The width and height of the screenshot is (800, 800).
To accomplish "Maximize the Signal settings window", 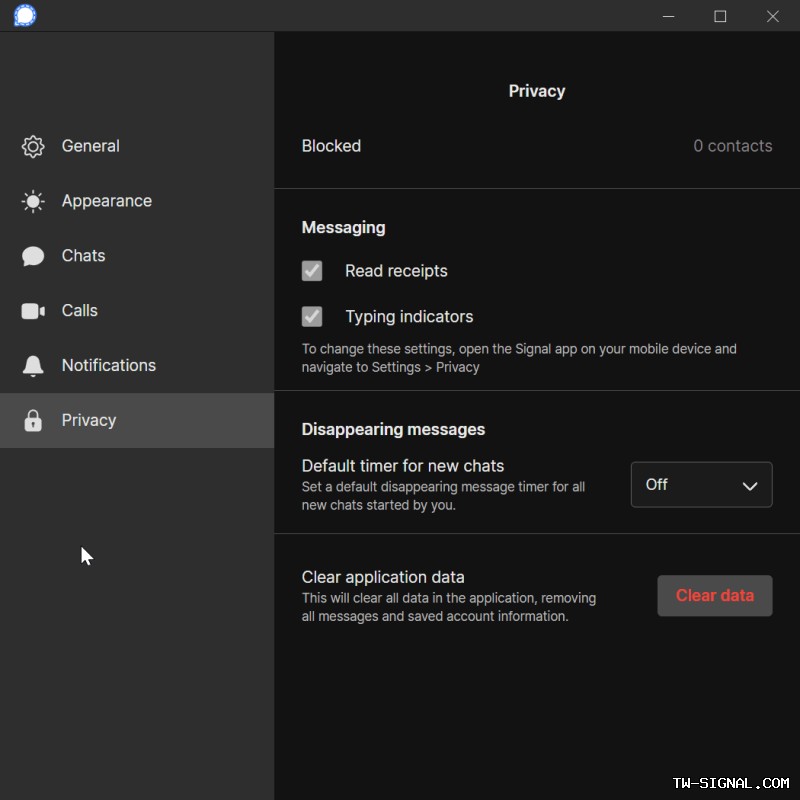I will click(x=720, y=16).
